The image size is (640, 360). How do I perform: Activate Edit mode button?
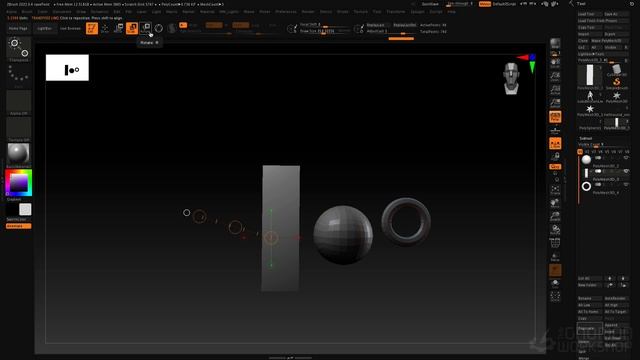point(92,28)
